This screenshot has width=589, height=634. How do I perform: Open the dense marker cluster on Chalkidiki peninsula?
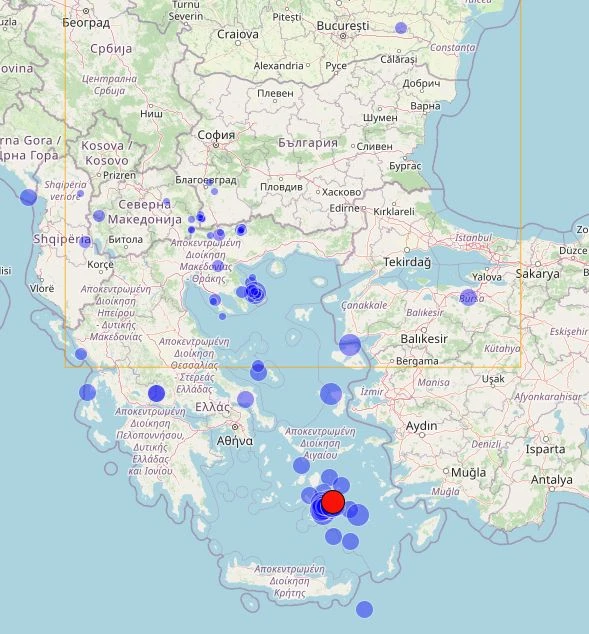coord(255,292)
